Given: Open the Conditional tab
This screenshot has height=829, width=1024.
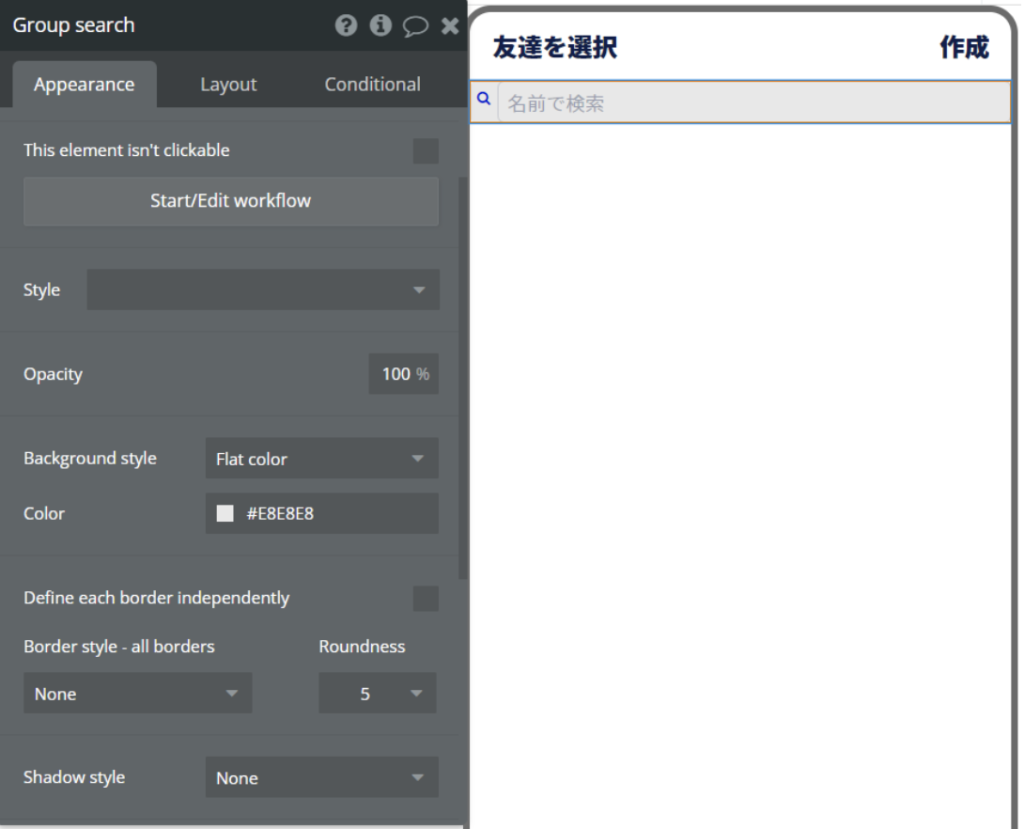Looking at the screenshot, I should pos(372,85).
